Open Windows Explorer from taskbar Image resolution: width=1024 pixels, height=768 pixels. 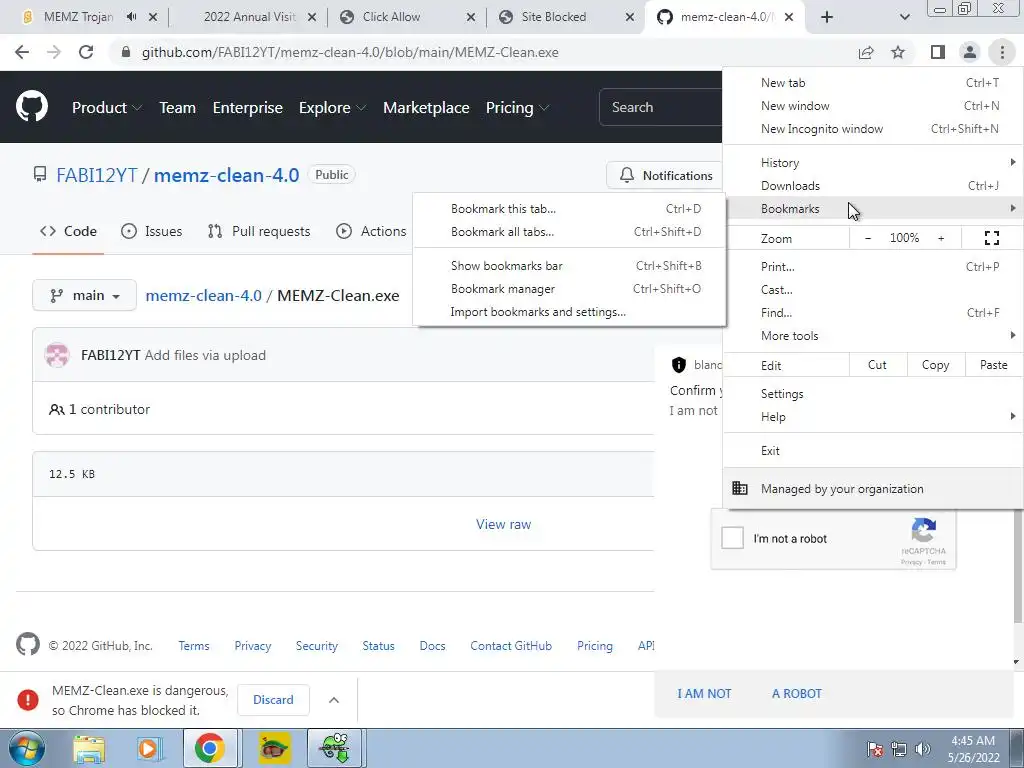pyautogui.click(x=89, y=748)
